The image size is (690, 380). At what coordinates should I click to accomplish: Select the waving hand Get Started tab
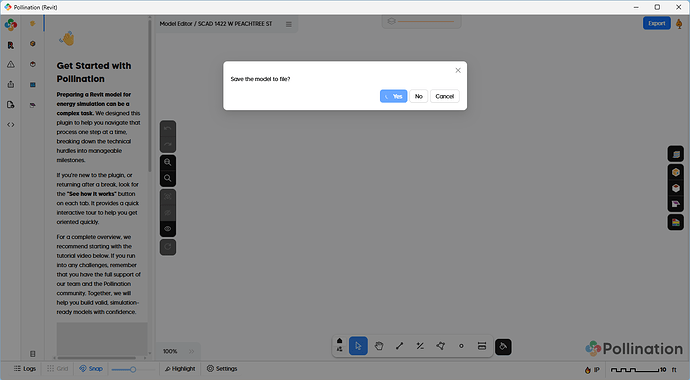click(x=33, y=24)
